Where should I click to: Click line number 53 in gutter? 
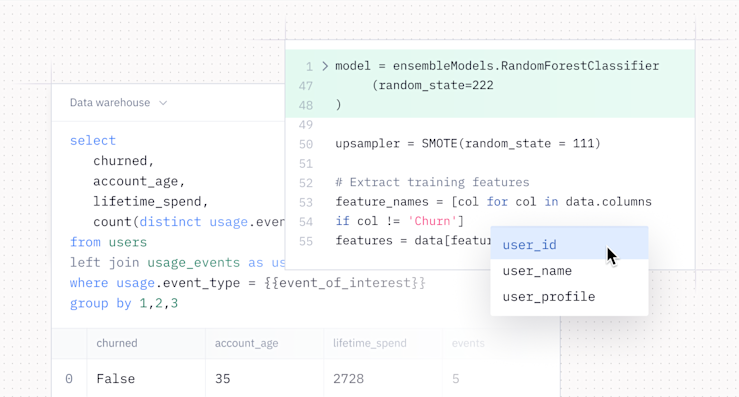[306, 202]
